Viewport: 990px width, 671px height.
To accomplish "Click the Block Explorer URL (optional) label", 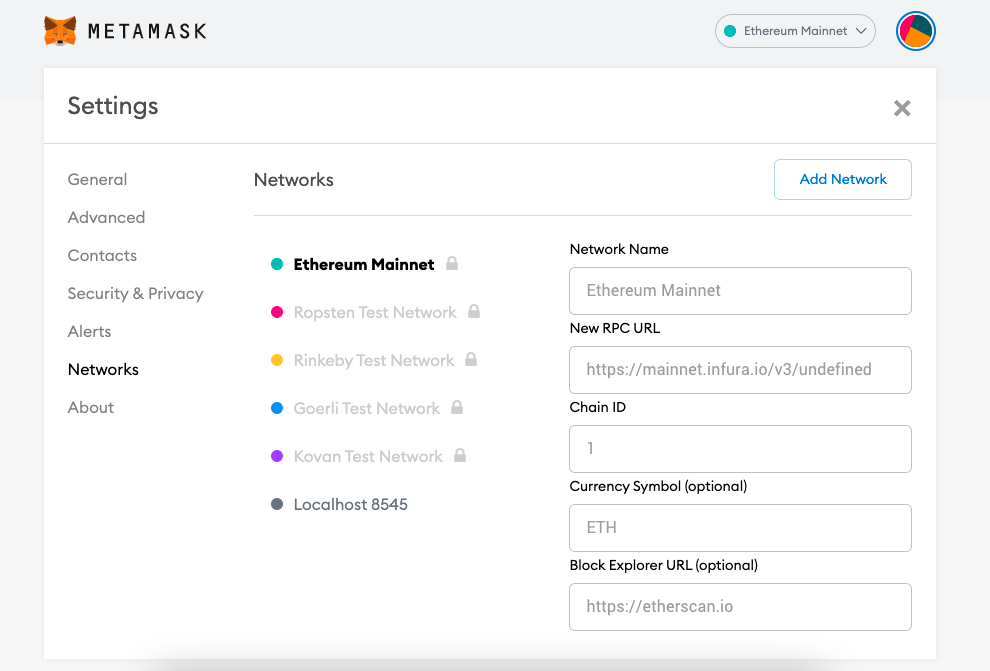I will (x=664, y=565).
